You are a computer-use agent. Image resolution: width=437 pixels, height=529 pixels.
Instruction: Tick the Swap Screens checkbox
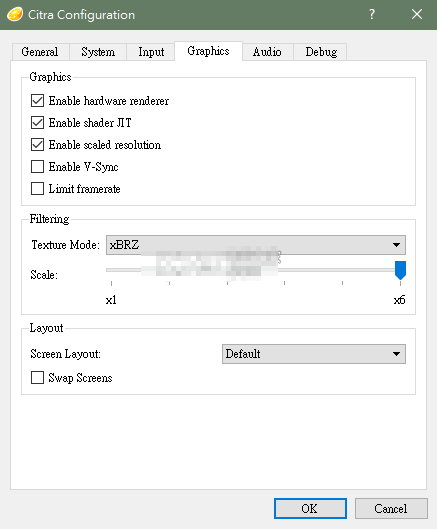(37, 378)
